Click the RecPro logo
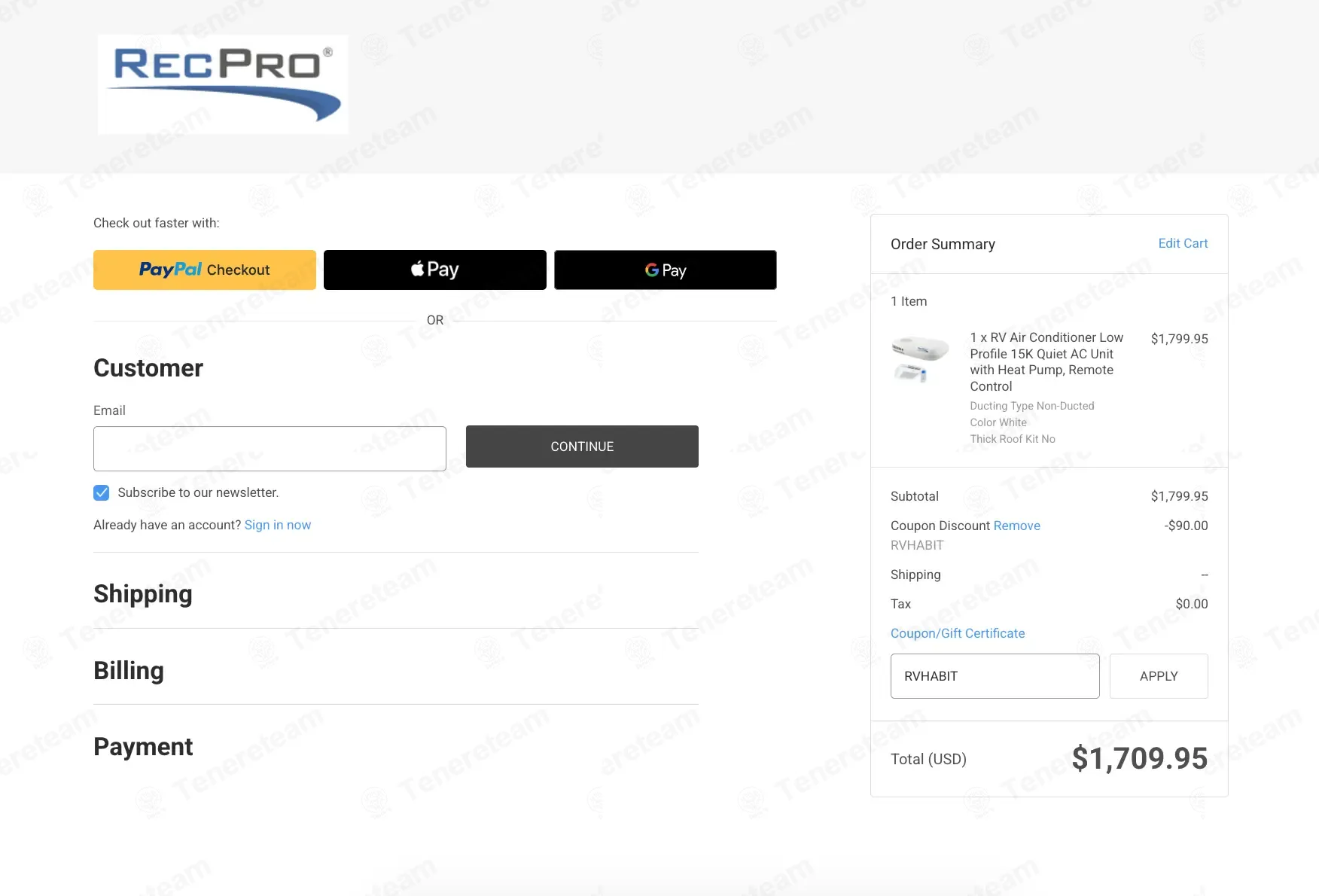The height and width of the screenshot is (896, 1319). pos(223,84)
